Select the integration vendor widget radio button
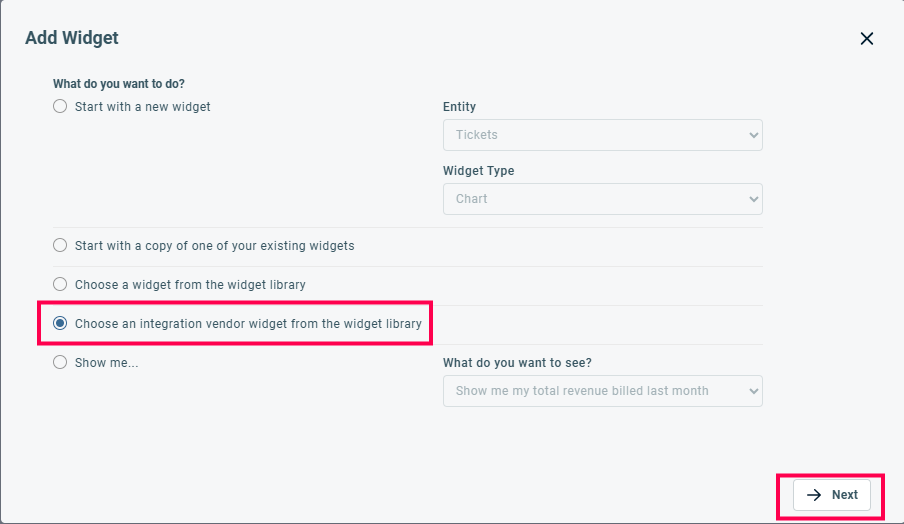Screen dimensions: 904x524 click(60, 323)
